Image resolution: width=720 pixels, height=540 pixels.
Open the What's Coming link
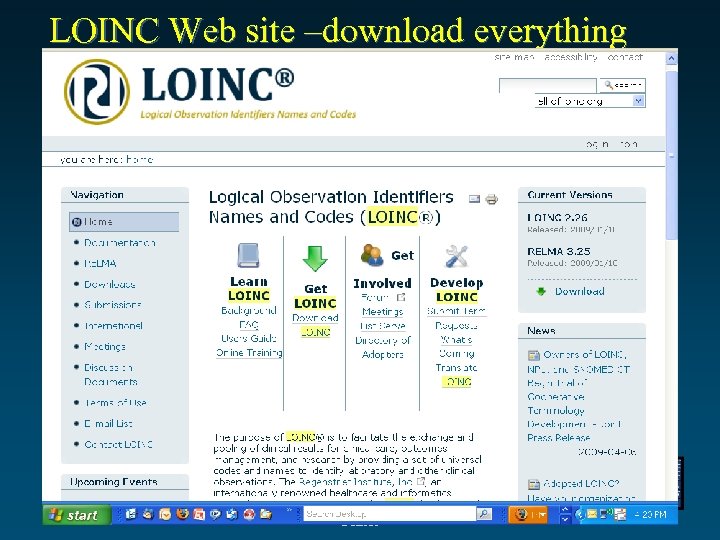pos(456,347)
